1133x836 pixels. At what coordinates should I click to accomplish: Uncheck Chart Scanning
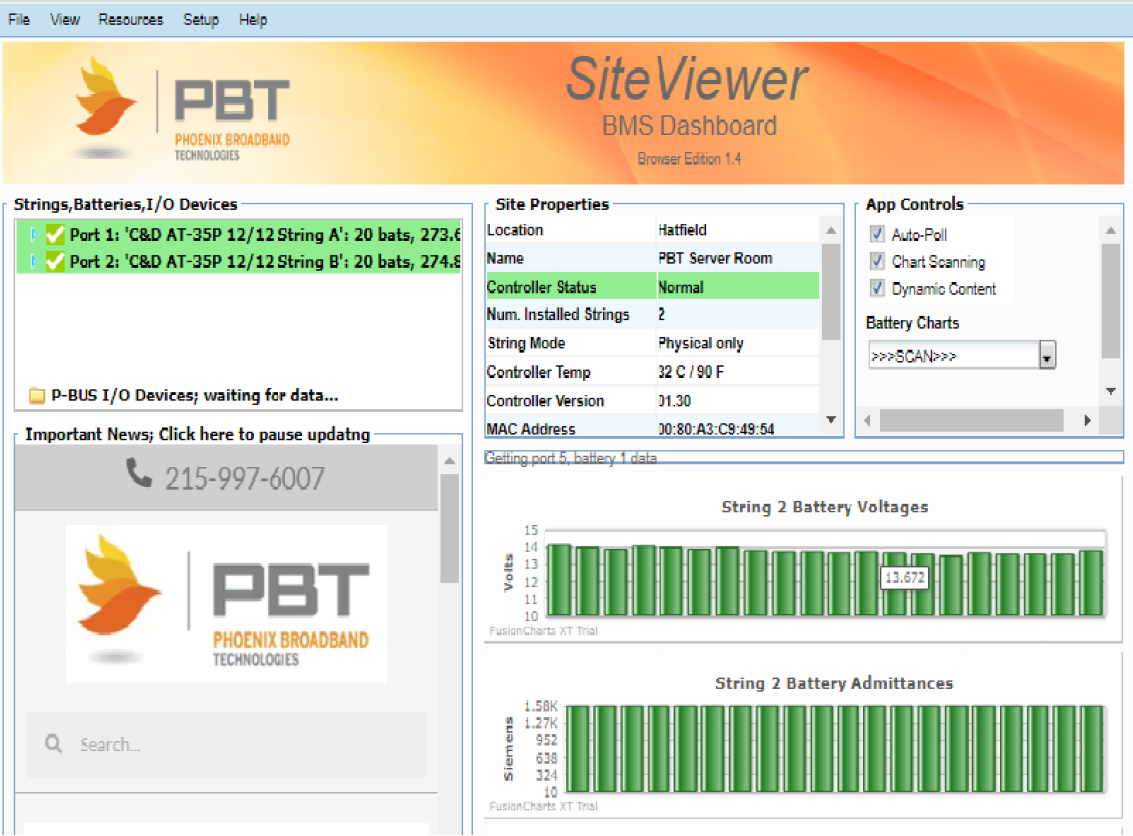tap(877, 262)
